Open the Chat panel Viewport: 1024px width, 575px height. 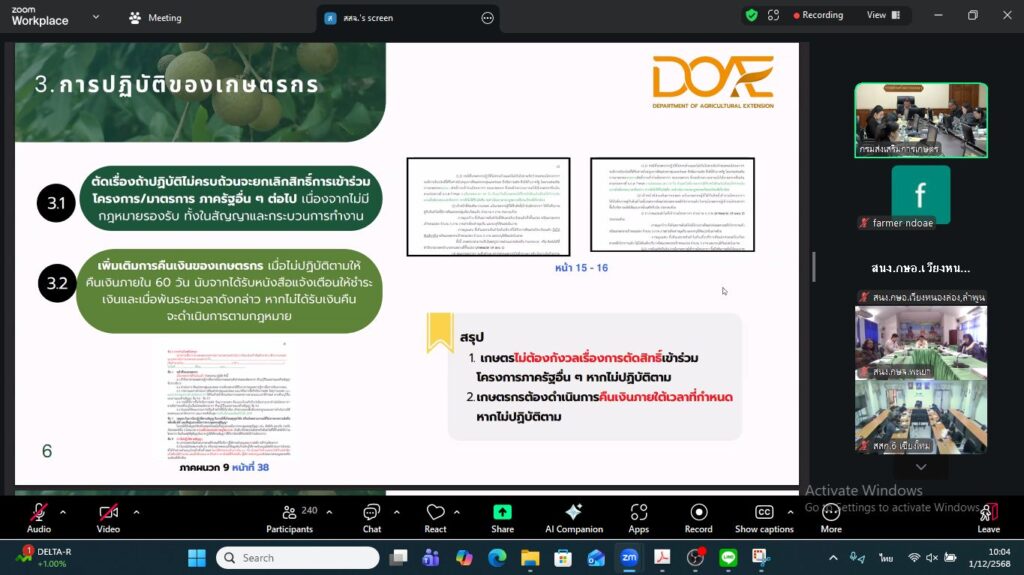coord(371,517)
